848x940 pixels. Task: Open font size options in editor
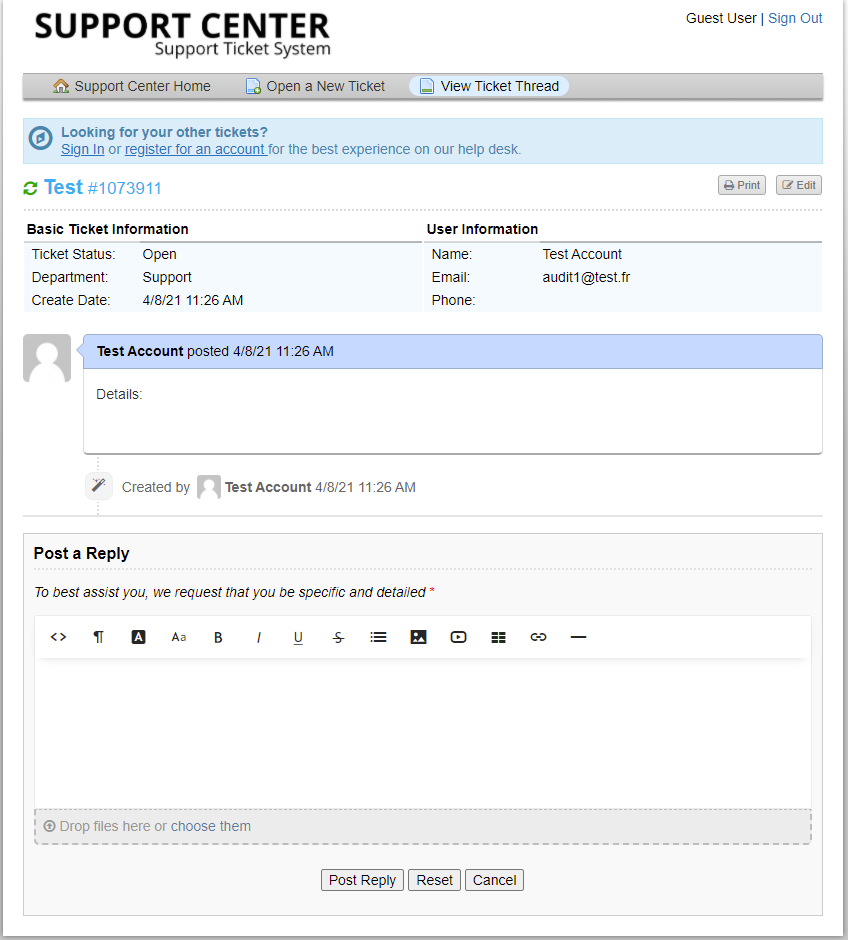pos(179,637)
